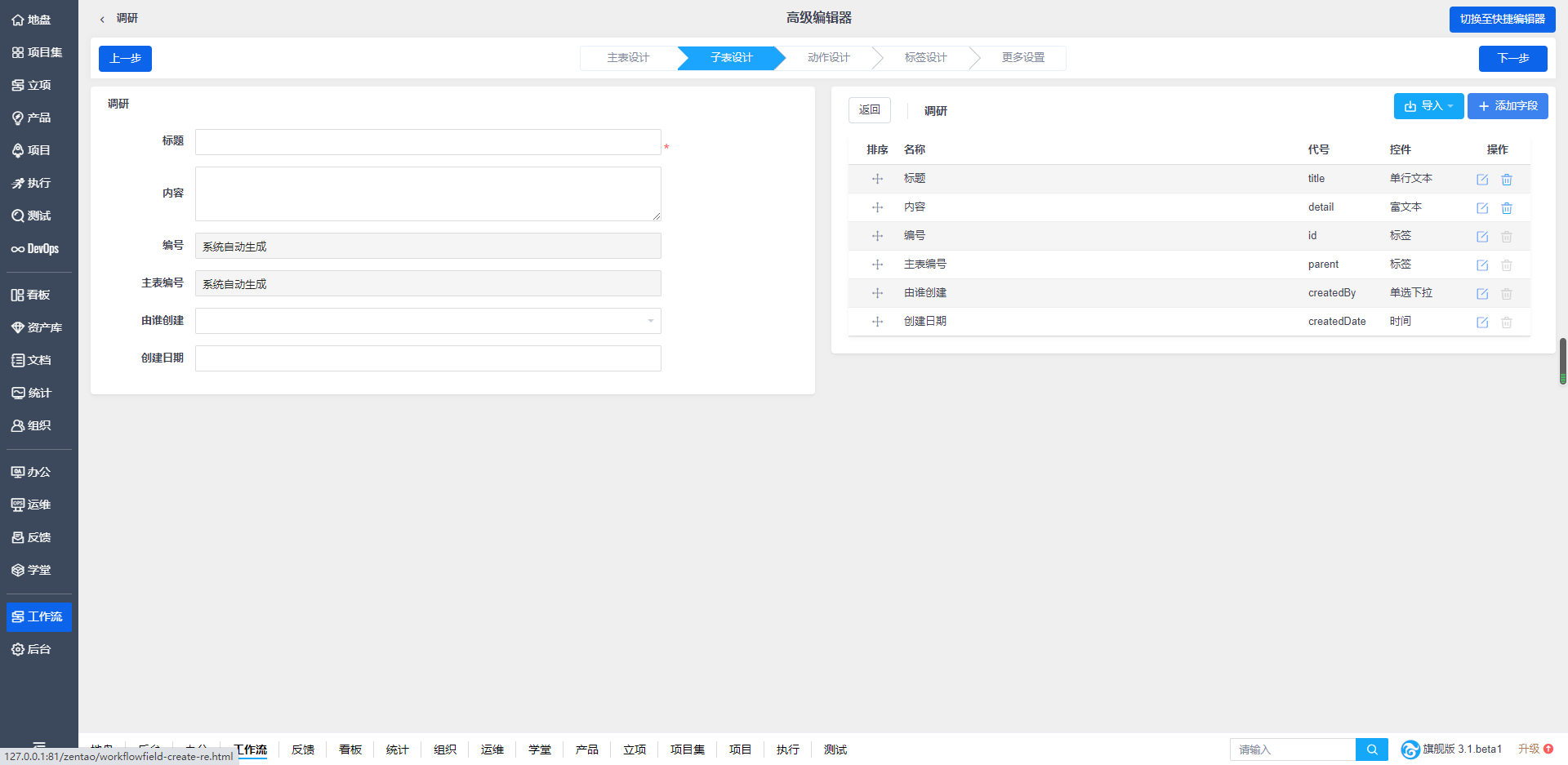Select 更多设置 step tab
Screen dimensions: 1568x765
[x=1022, y=58]
